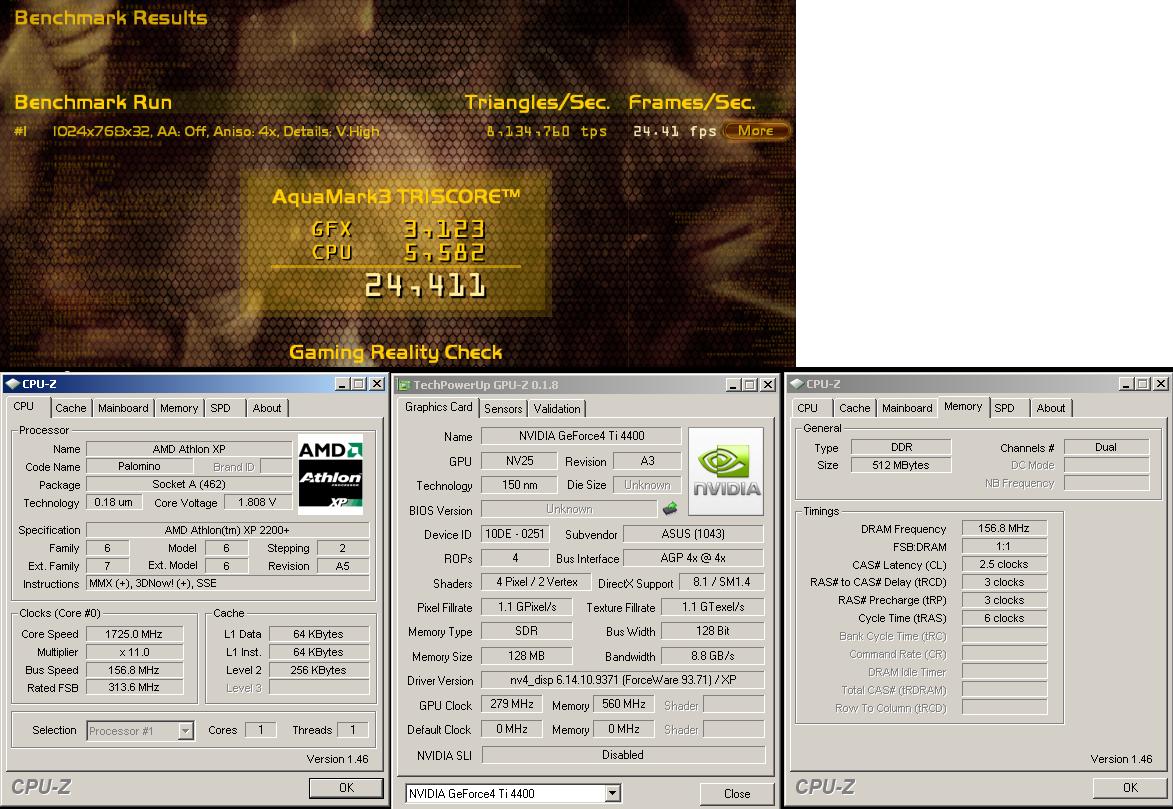Click the NVIDIA SLI Disabled field
This screenshot has width=1173, height=809.
coord(623,754)
